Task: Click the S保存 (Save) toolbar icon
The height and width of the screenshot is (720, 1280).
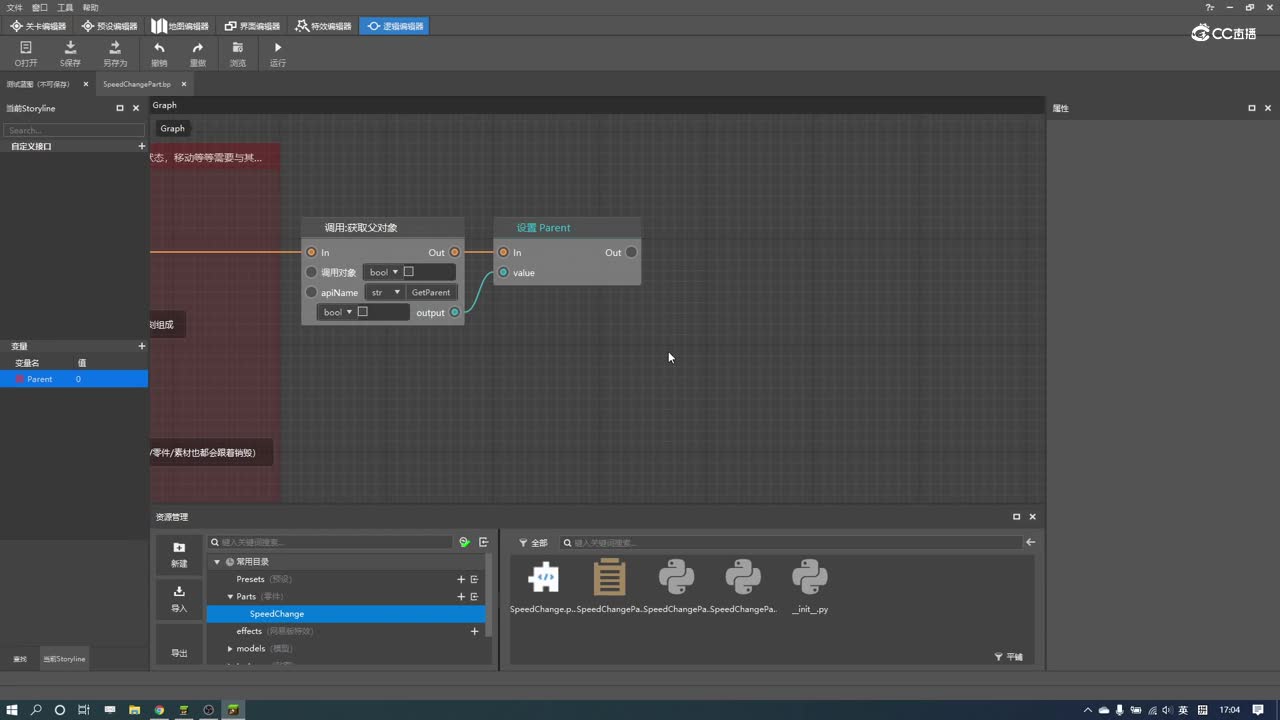Action: click(x=70, y=48)
